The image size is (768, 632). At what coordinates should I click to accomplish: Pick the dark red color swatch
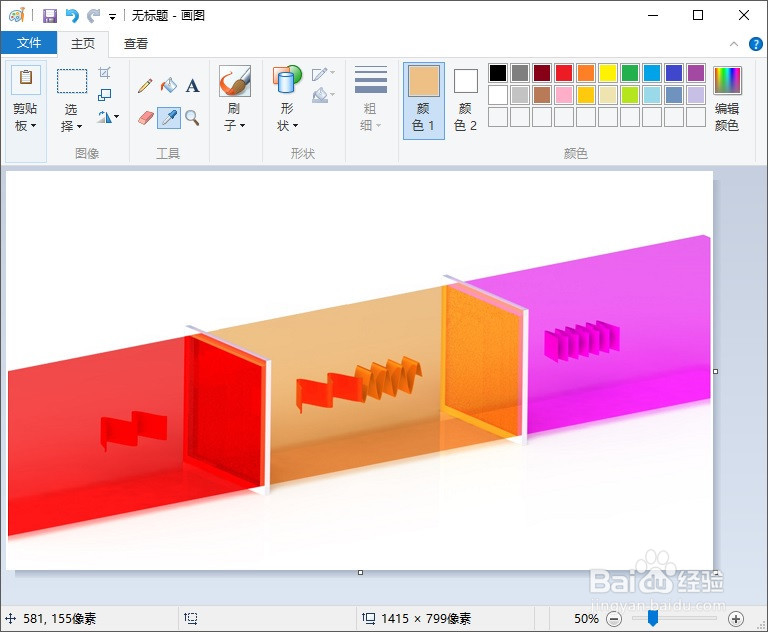[542, 73]
